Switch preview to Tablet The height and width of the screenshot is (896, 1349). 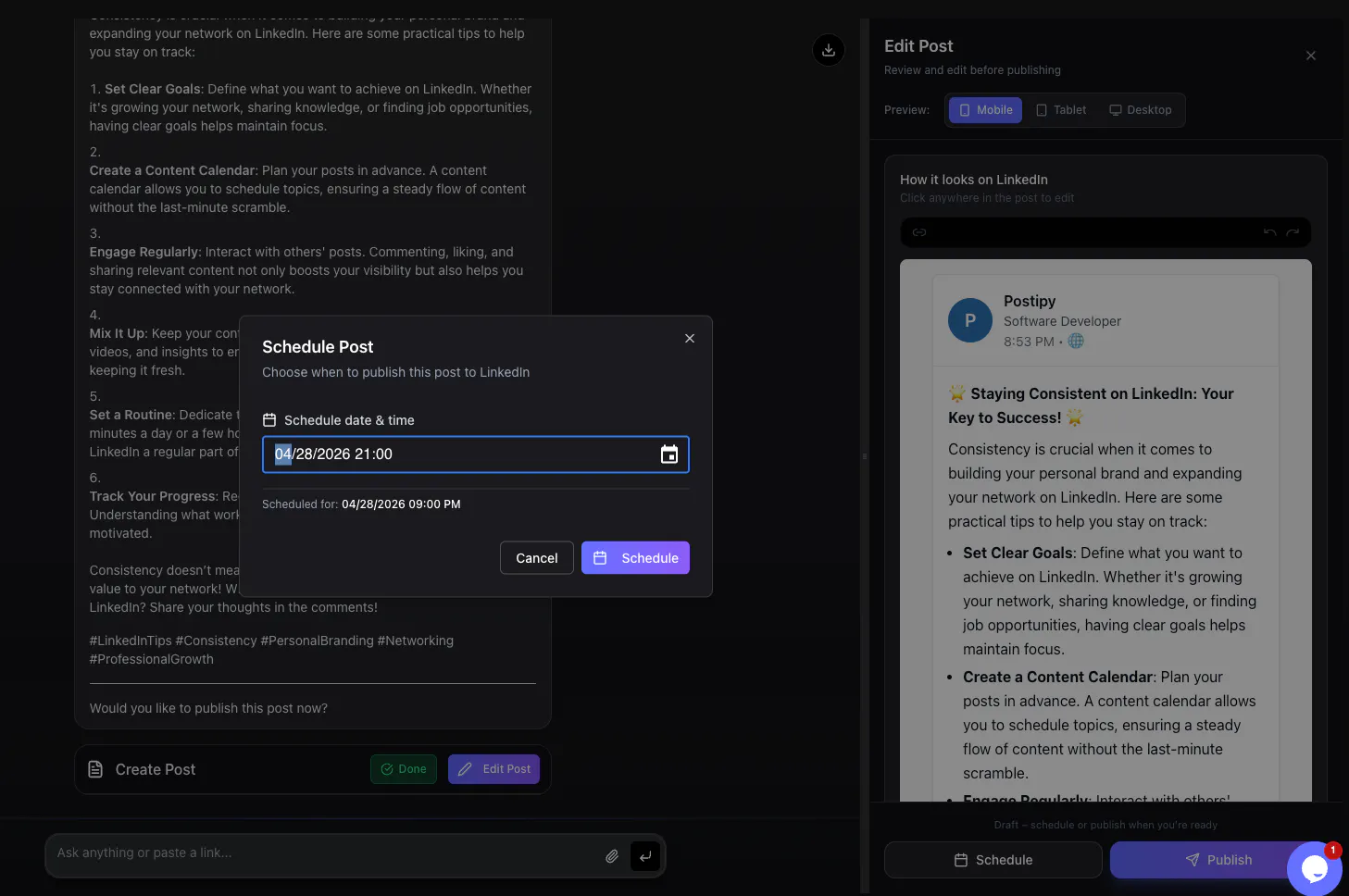[1061, 110]
